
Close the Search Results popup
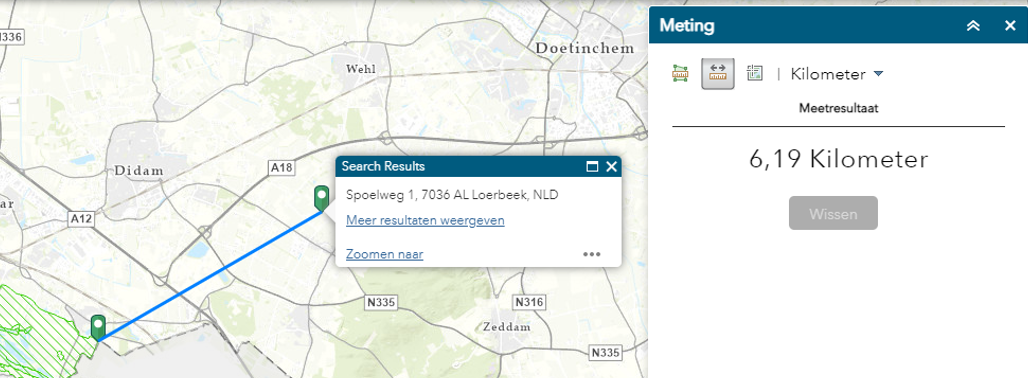pos(612,167)
